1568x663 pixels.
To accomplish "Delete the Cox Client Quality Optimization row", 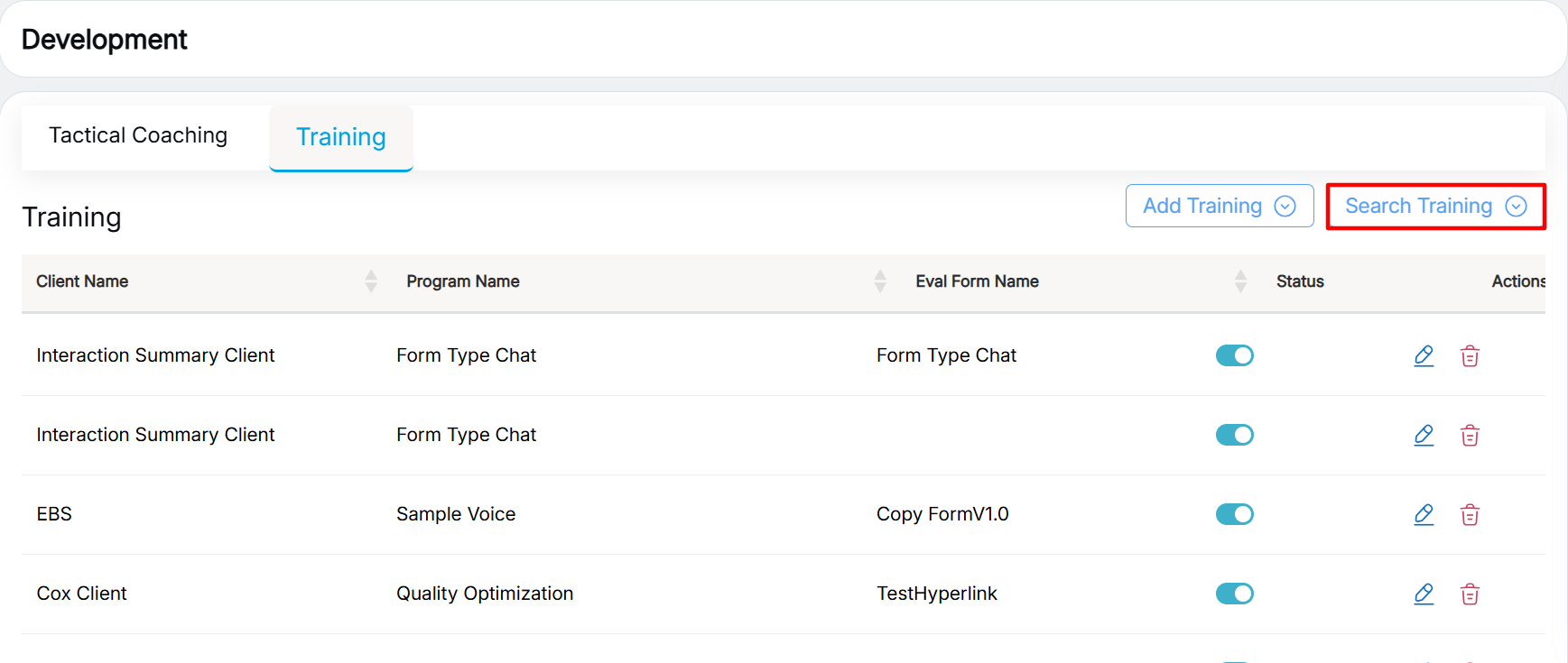I will (1470, 594).
